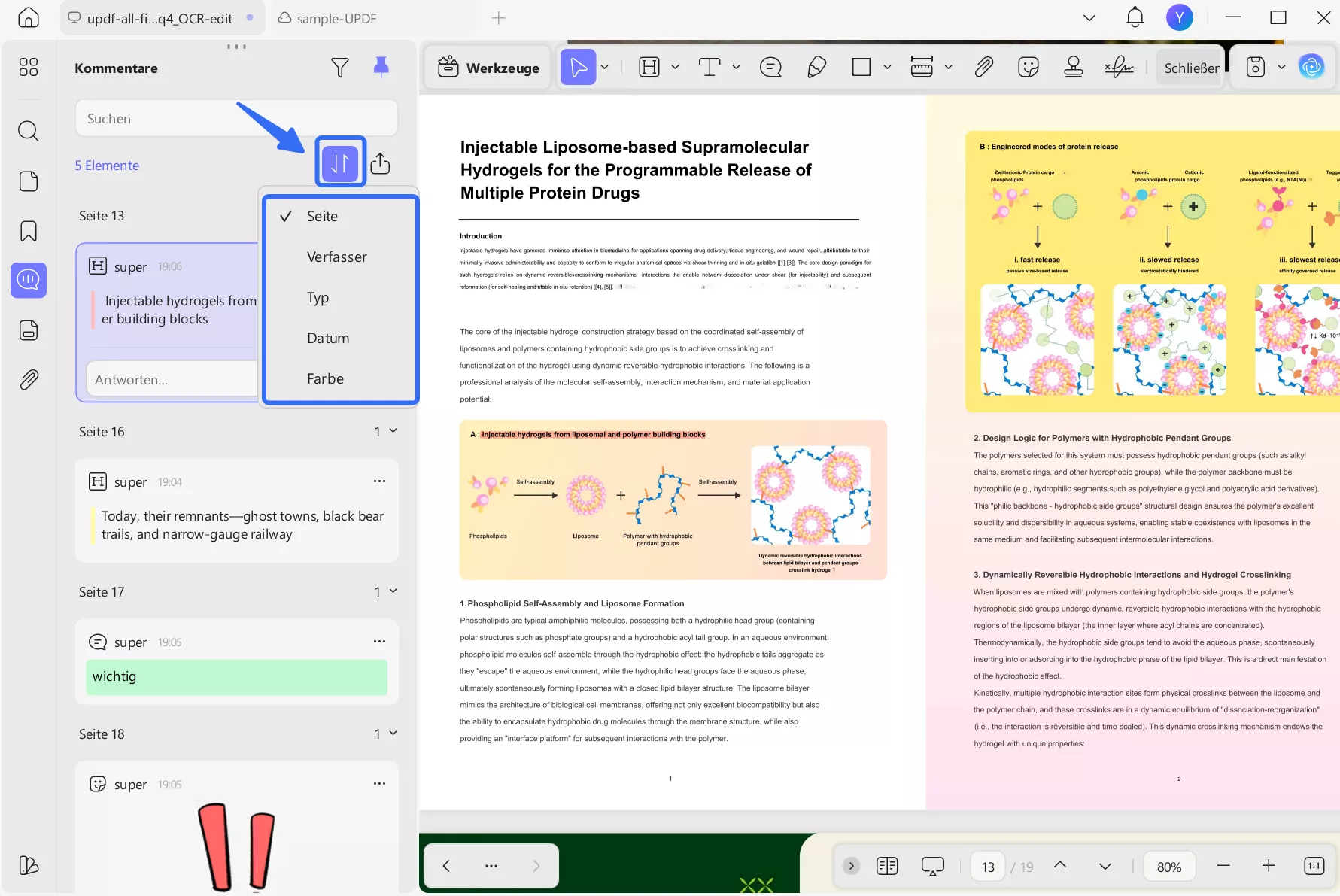
Task: Click the Schließen button
Action: [1192, 68]
